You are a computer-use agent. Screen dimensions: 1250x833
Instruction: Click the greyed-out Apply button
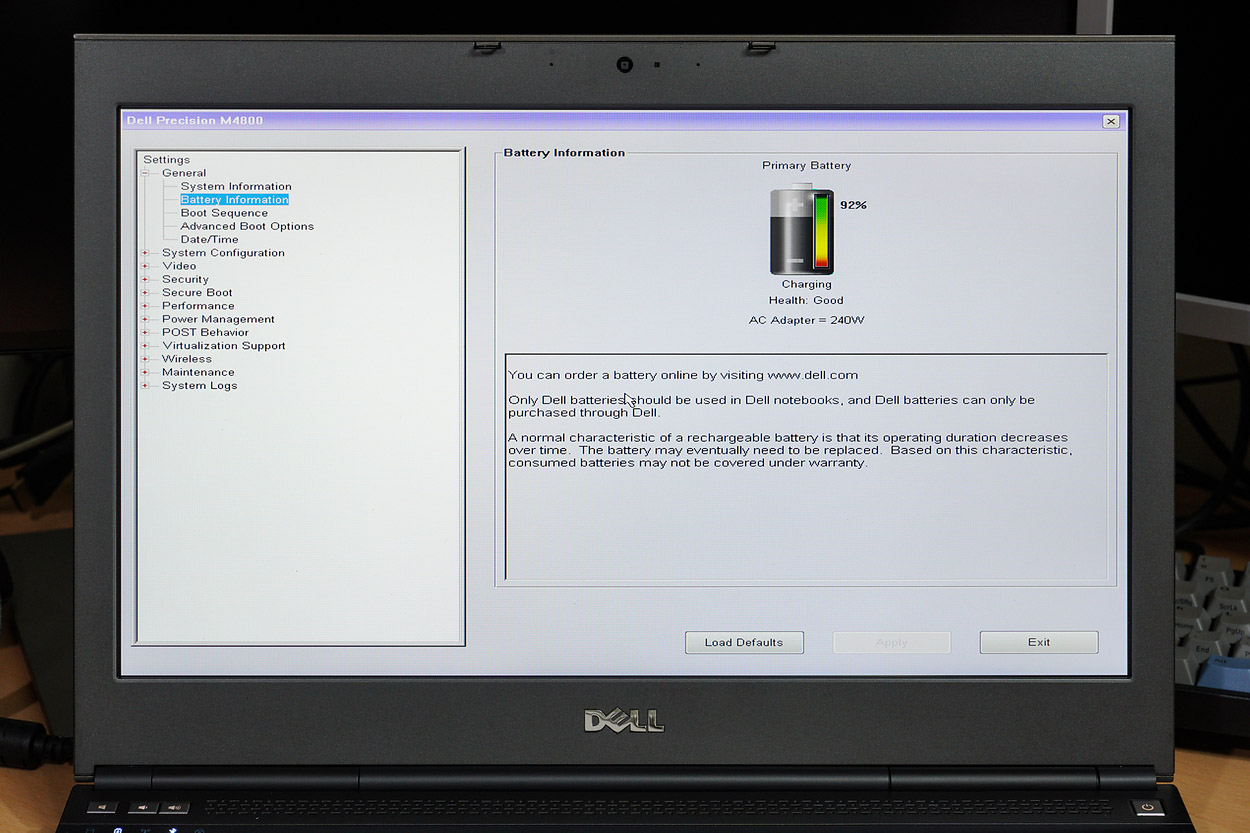click(891, 642)
